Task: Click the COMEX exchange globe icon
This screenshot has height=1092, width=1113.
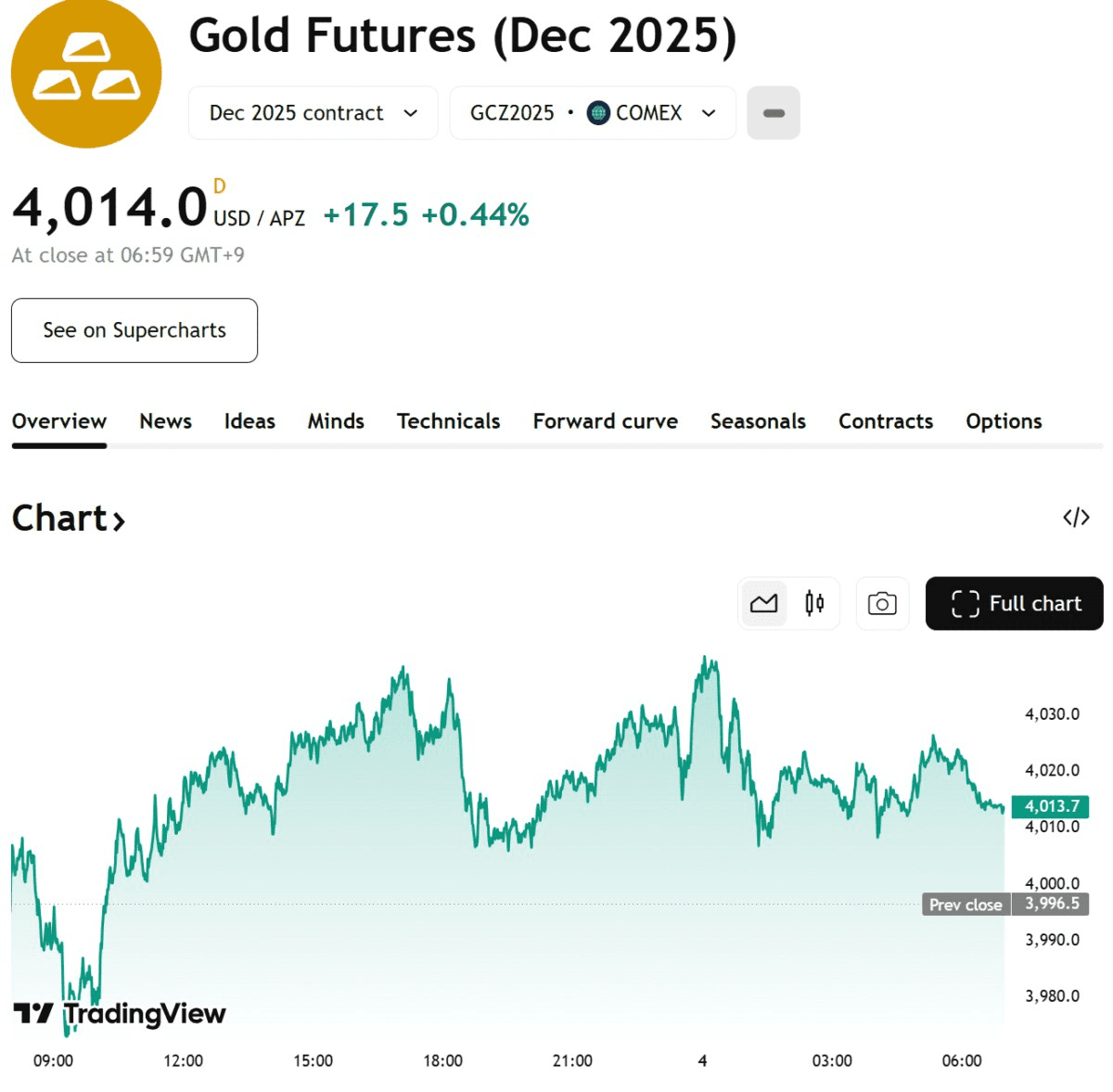Action: point(599,113)
